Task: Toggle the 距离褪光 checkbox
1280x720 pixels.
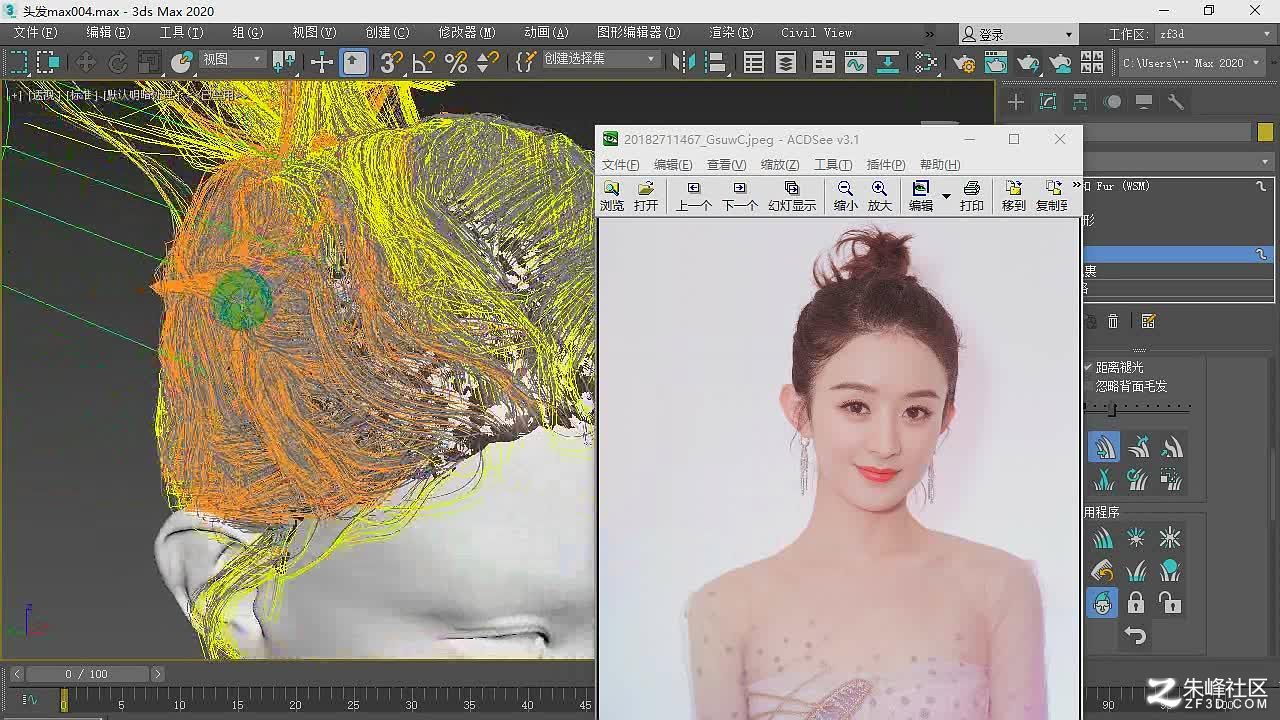Action: tap(1089, 367)
